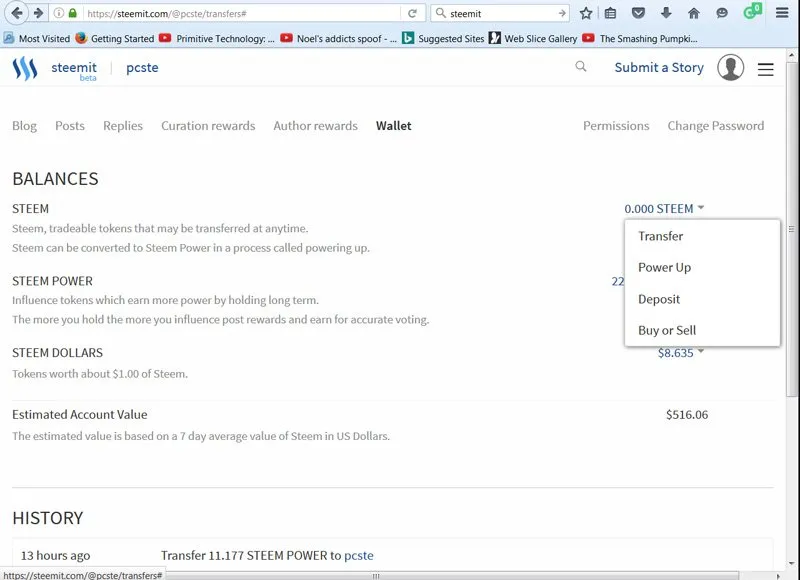800x580 pixels.
Task: Click the browser Back arrow button
Action: 17,13
